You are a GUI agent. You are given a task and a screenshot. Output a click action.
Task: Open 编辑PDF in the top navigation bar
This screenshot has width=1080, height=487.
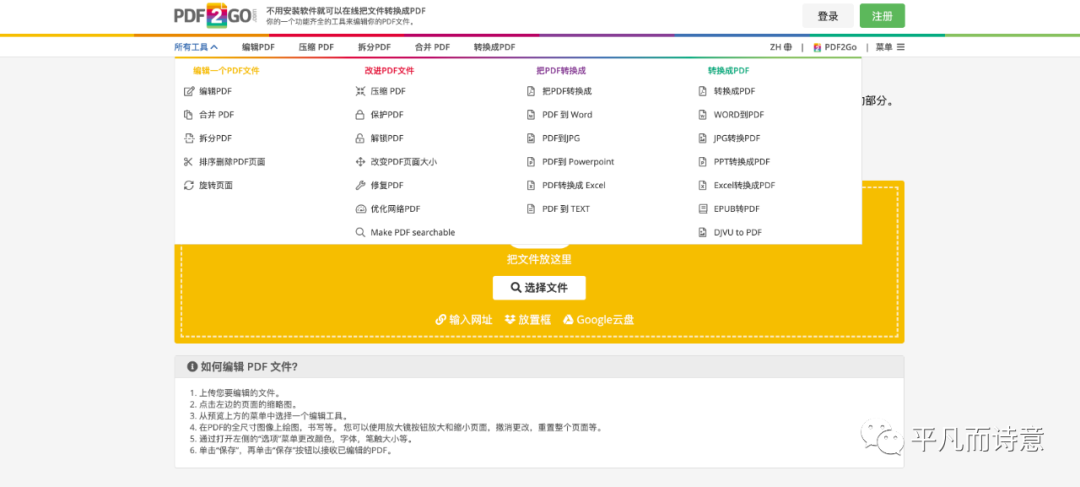point(258,47)
